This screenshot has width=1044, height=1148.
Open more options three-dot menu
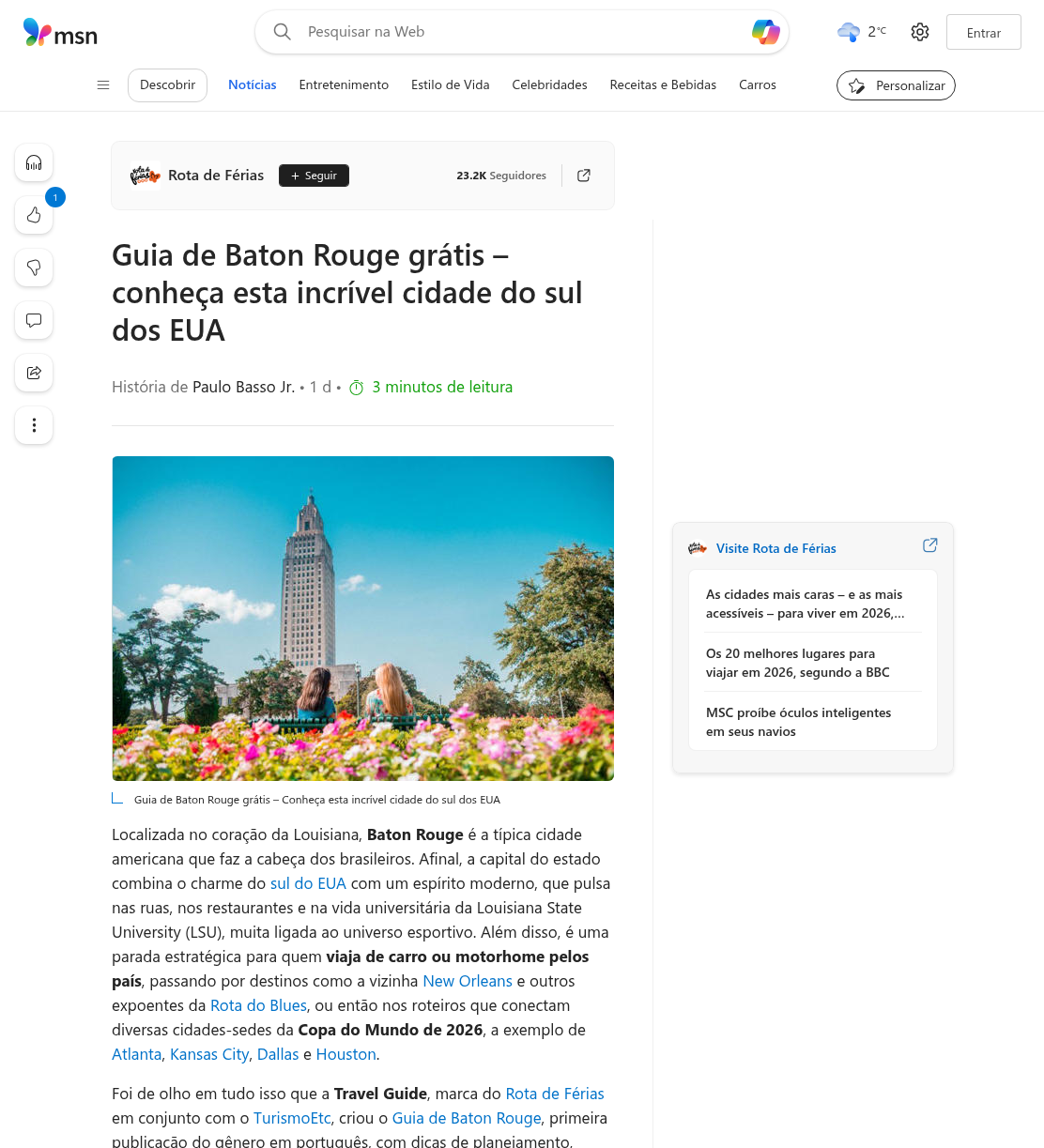coord(34,425)
